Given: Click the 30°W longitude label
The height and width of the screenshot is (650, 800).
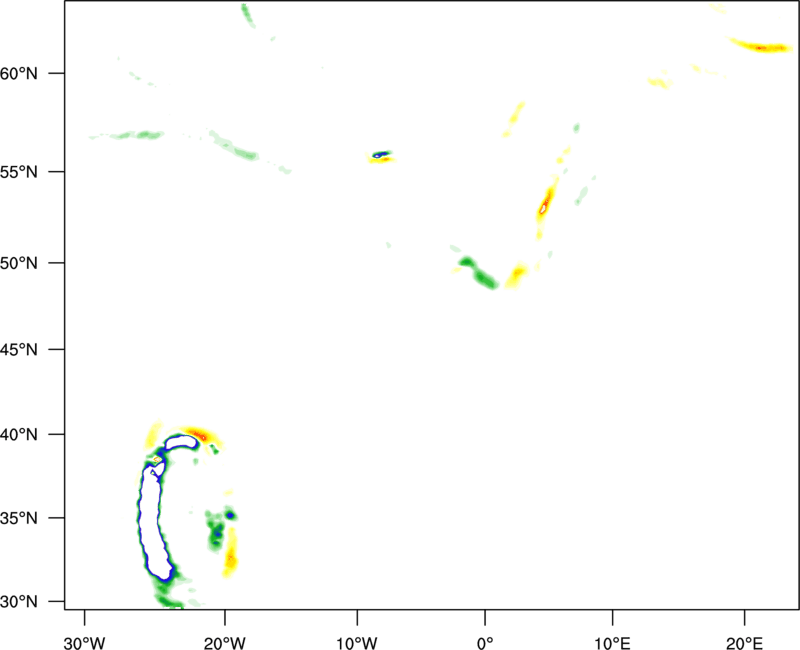Looking at the screenshot, I should pyautogui.click(x=85, y=643).
